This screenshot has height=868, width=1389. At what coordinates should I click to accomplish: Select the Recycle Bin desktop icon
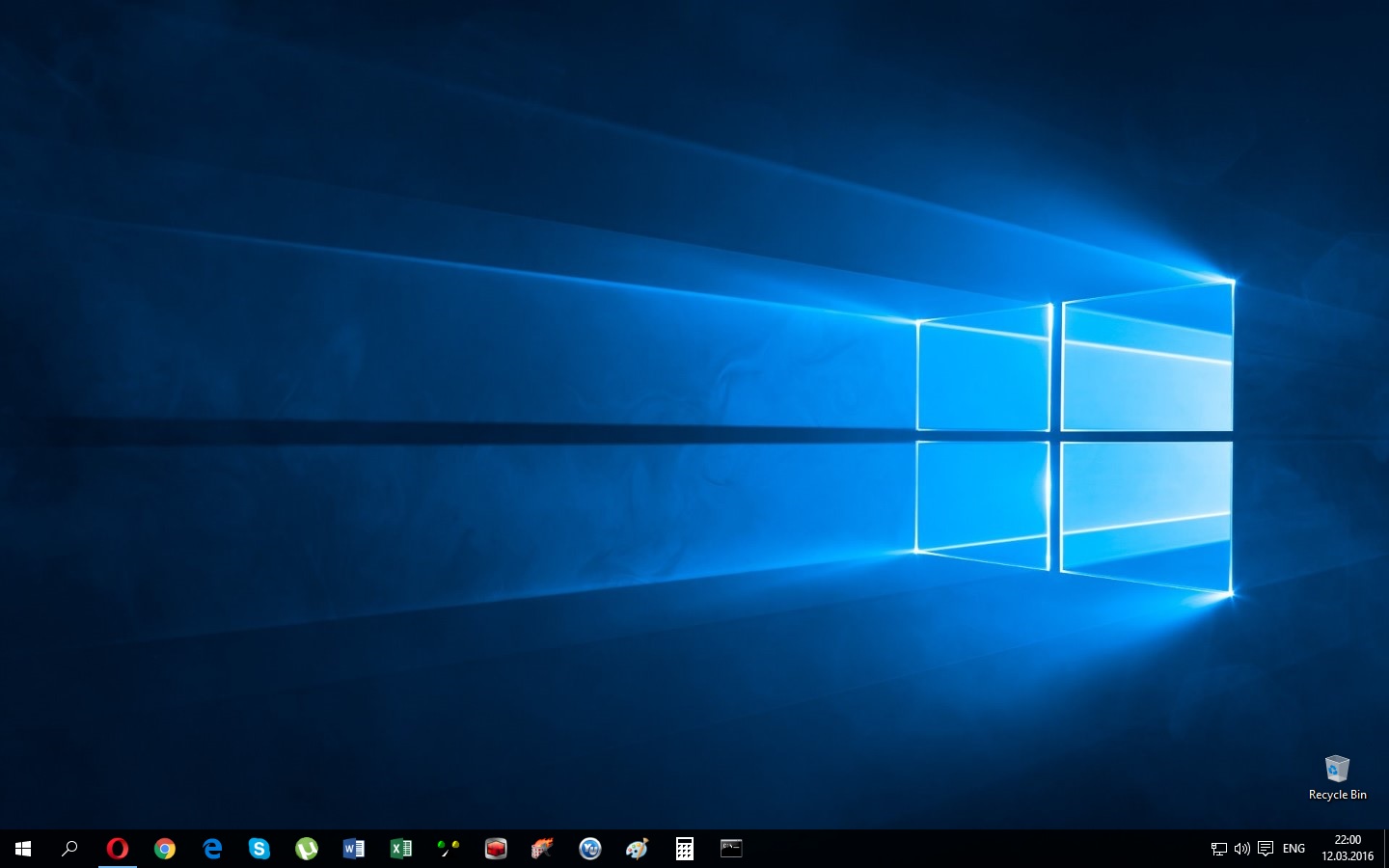1337,777
